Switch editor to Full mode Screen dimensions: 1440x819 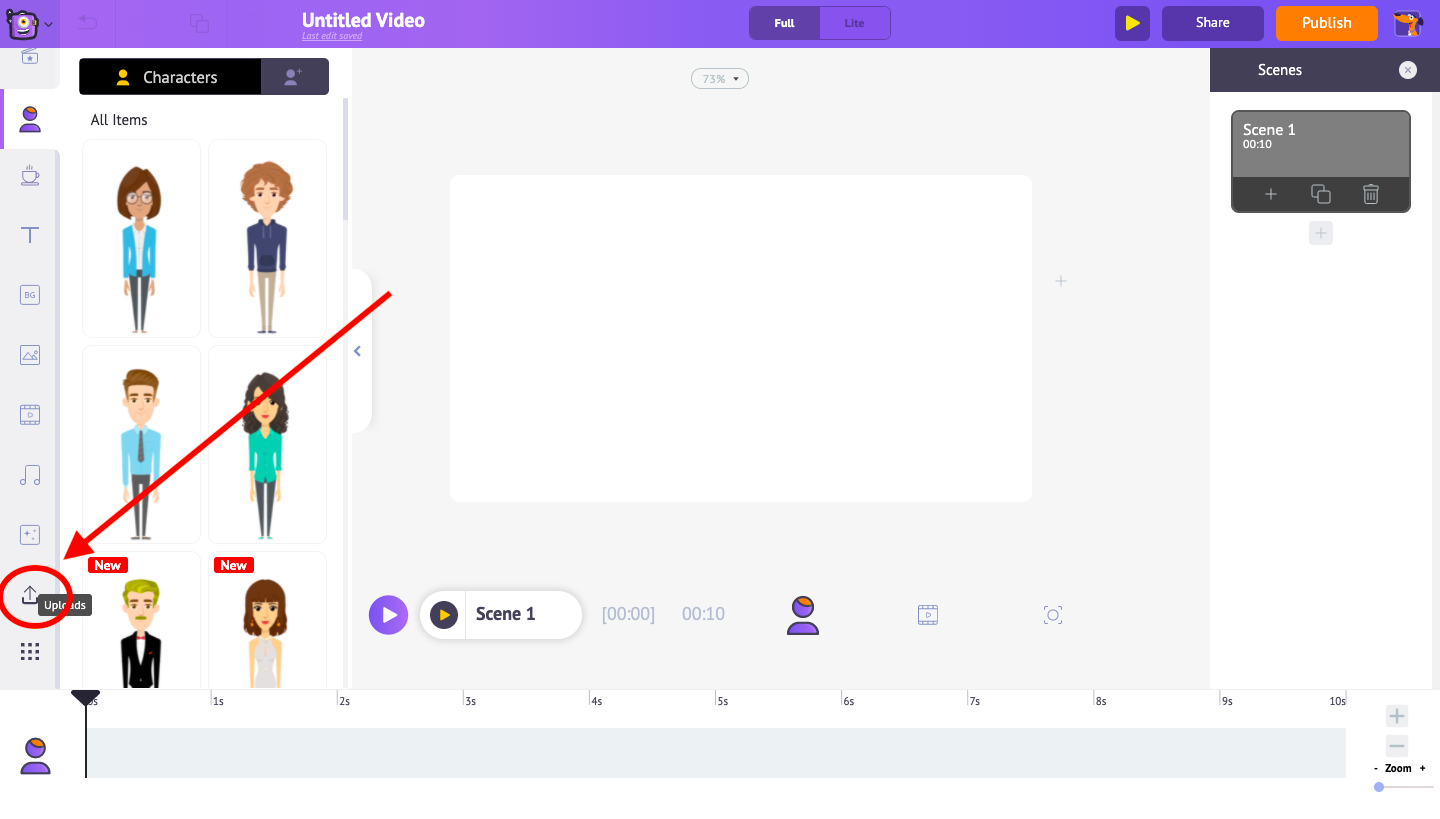[784, 23]
